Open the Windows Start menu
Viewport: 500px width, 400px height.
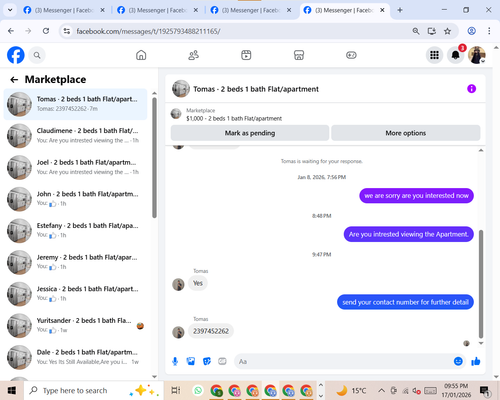(12, 390)
